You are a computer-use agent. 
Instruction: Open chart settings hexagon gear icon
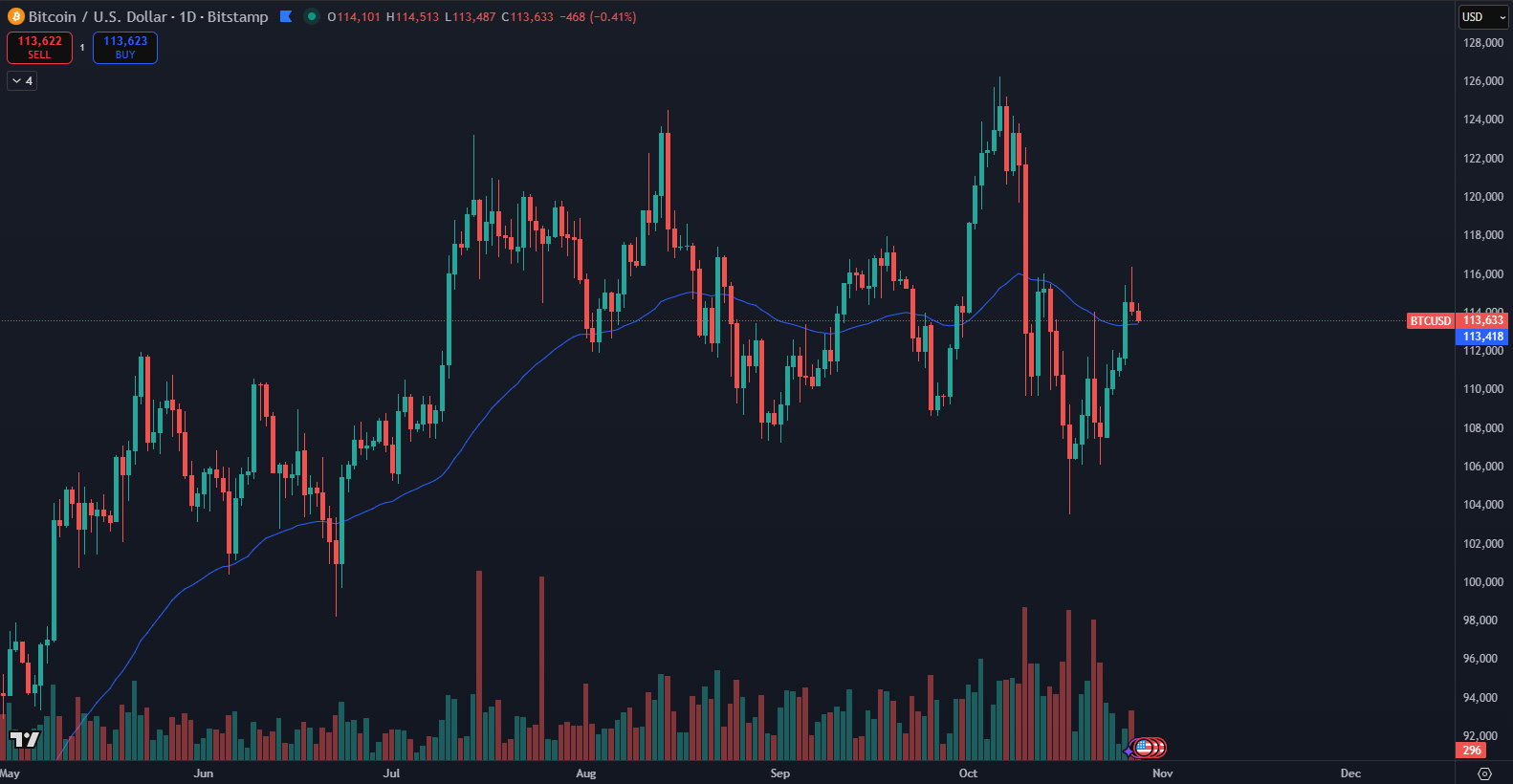1484,773
